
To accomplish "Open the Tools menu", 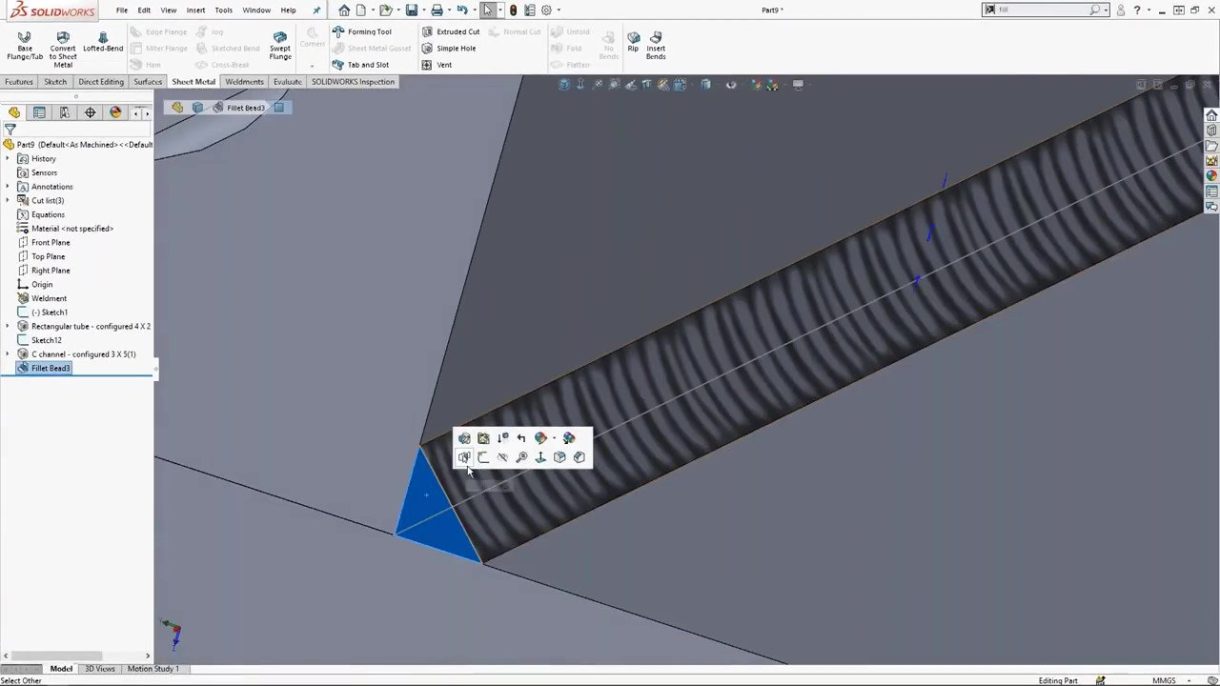I will (224, 10).
